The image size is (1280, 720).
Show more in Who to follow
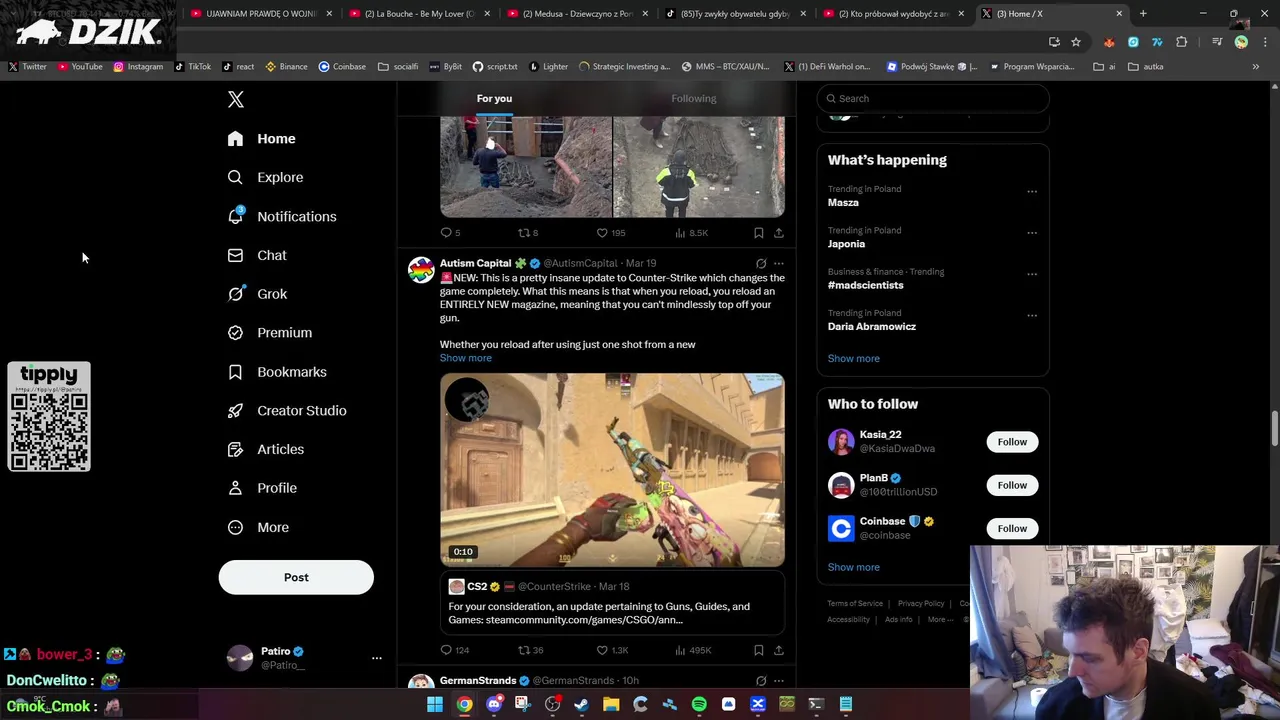[854, 567]
